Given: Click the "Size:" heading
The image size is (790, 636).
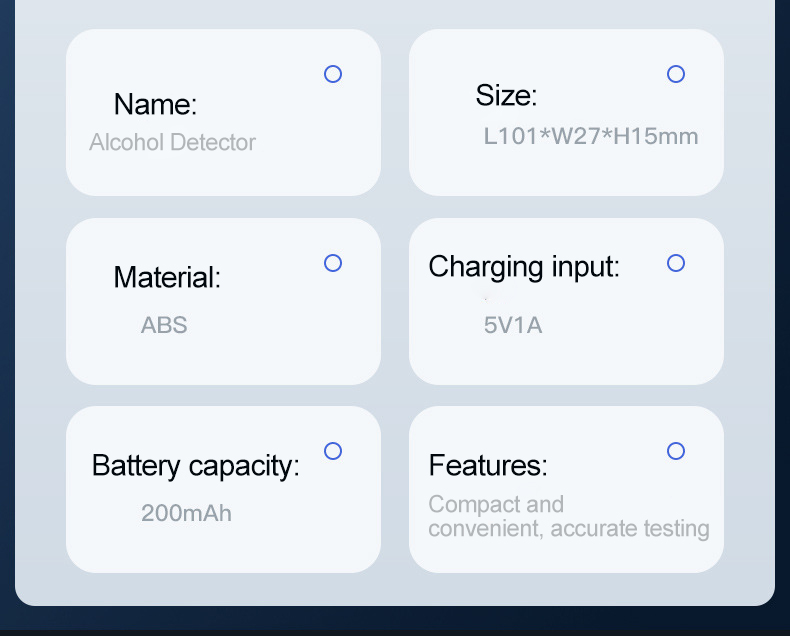Looking at the screenshot, I should click(x=506, y=96).
